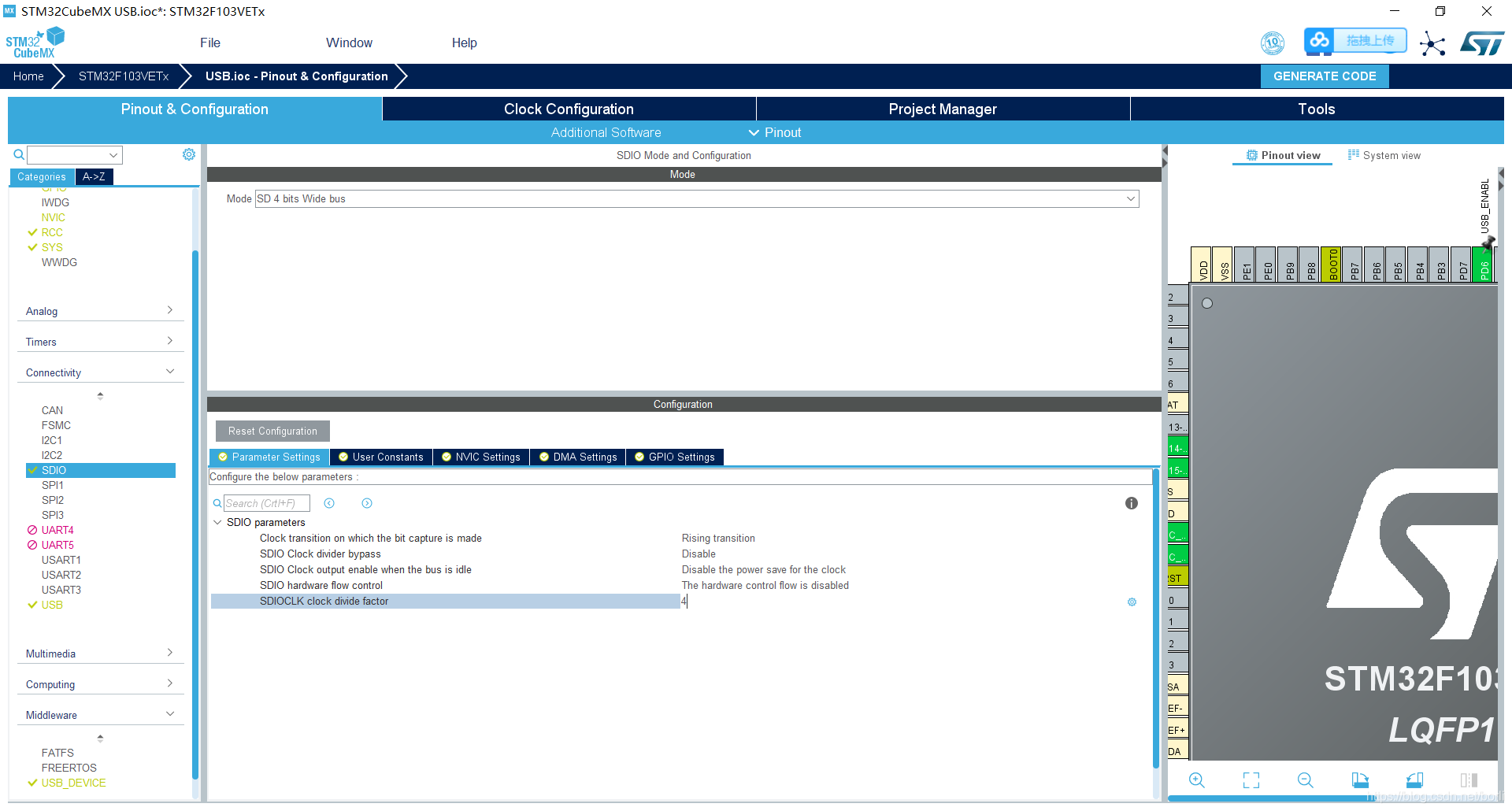Click the cloud upload icon
Screen dimensions: 1512x811
[x=1319, y=40]
